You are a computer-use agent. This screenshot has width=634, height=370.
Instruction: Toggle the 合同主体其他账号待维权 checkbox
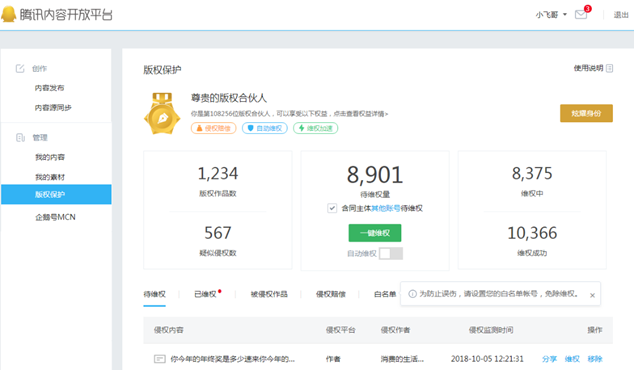(332, 208)
